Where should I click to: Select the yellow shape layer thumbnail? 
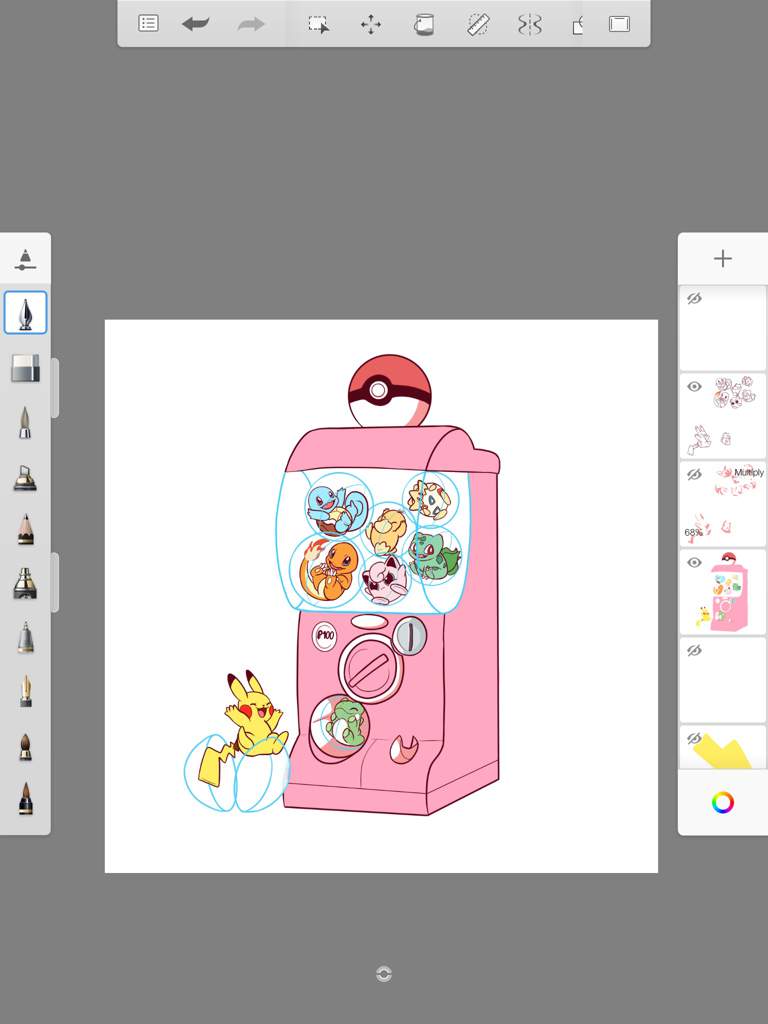pyautogui.click(x=723, y=747)
